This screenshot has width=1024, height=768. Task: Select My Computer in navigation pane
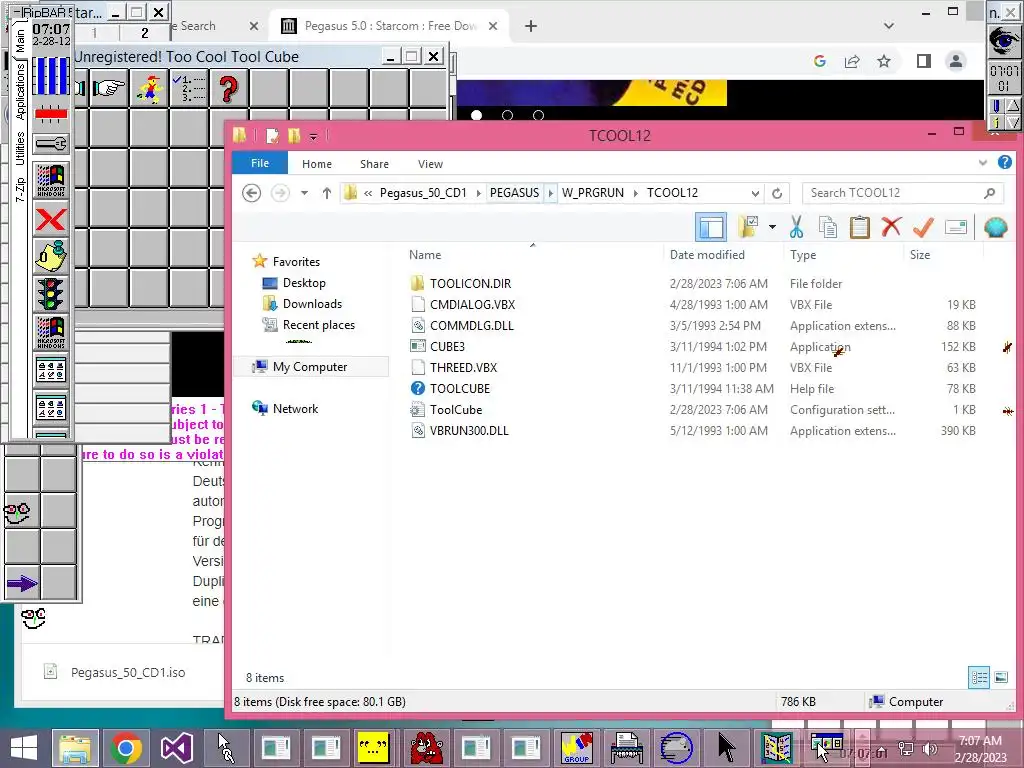[310, 366]
